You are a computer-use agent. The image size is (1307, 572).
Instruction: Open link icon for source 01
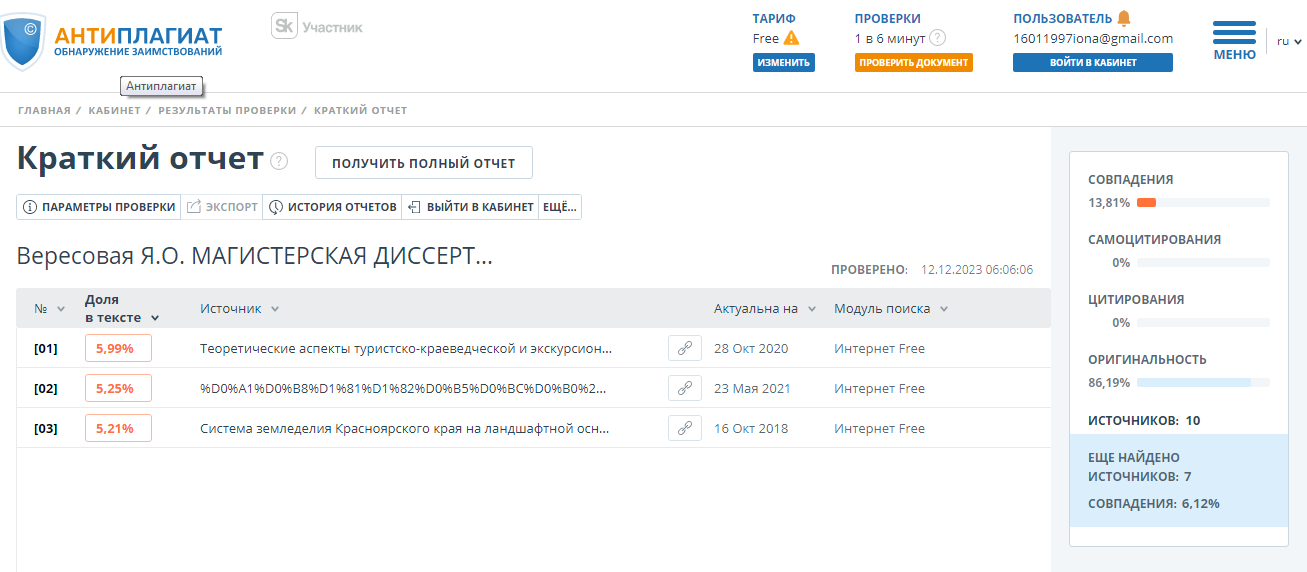(684, 348)
